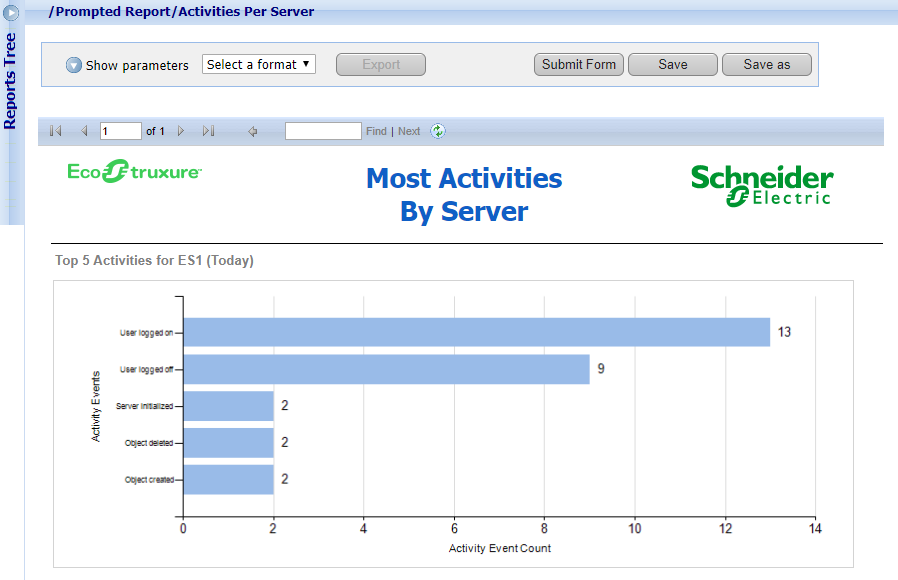Click the User logged off axis label

[146, 369]
